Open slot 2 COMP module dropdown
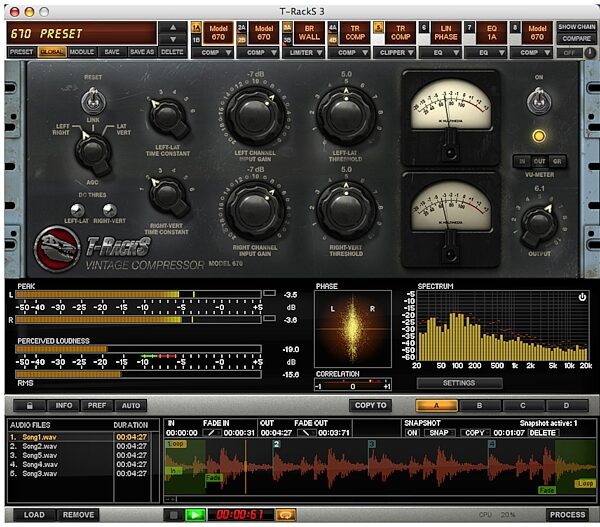 (258, 52)
